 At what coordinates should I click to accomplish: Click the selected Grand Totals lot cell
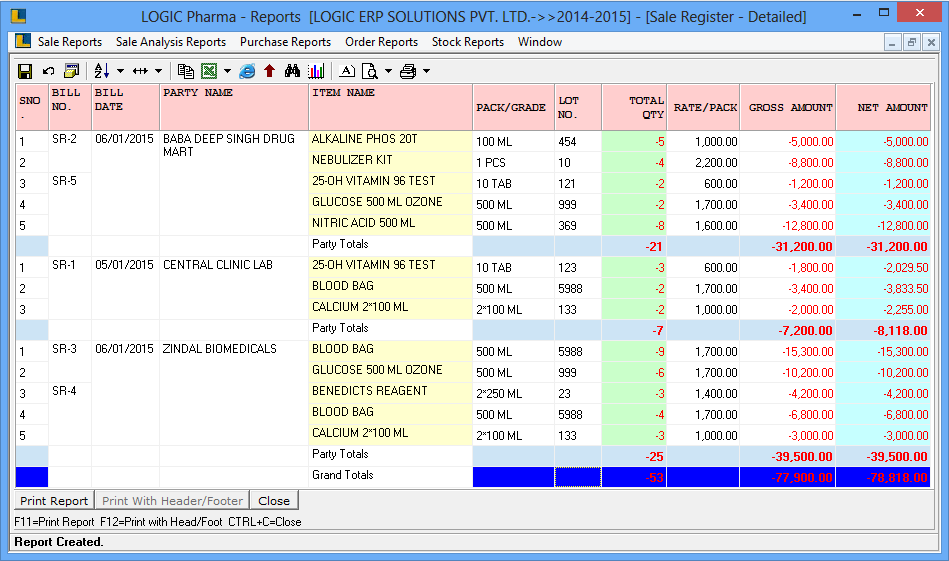pos(578,477)
